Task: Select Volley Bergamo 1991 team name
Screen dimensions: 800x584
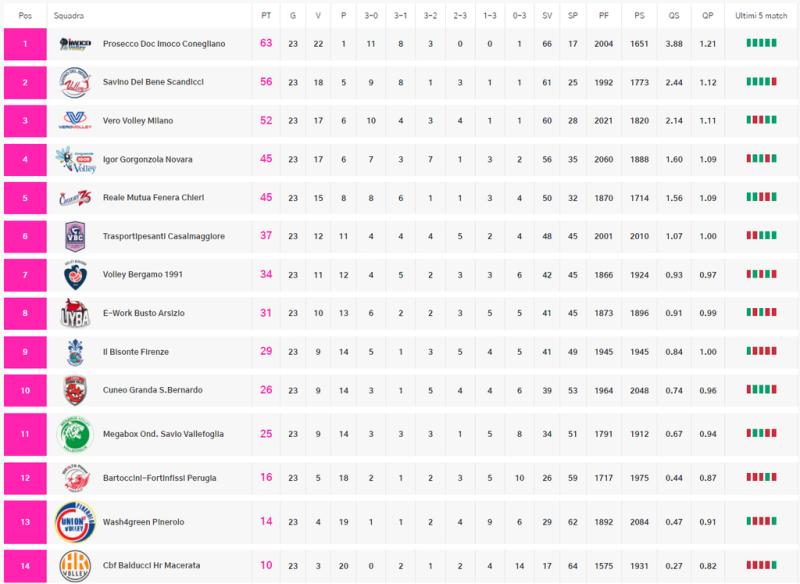Action: tap(143, 274)
